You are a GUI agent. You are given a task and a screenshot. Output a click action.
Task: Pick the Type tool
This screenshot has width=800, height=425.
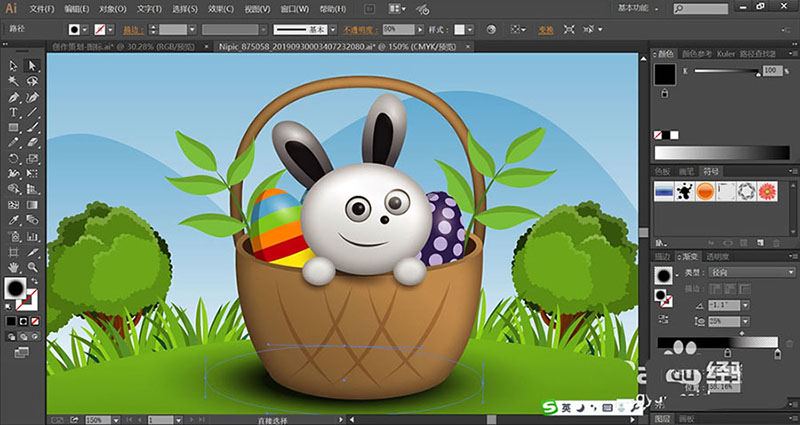point(13,113)
